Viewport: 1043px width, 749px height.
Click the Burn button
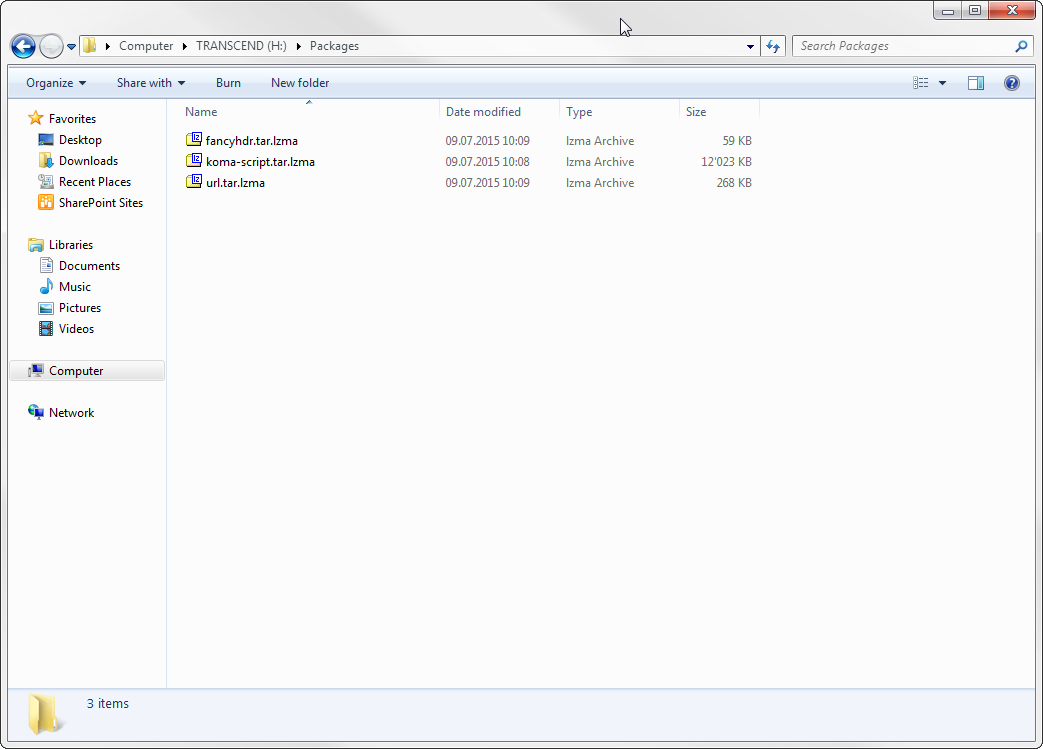[x=228, y=83]
